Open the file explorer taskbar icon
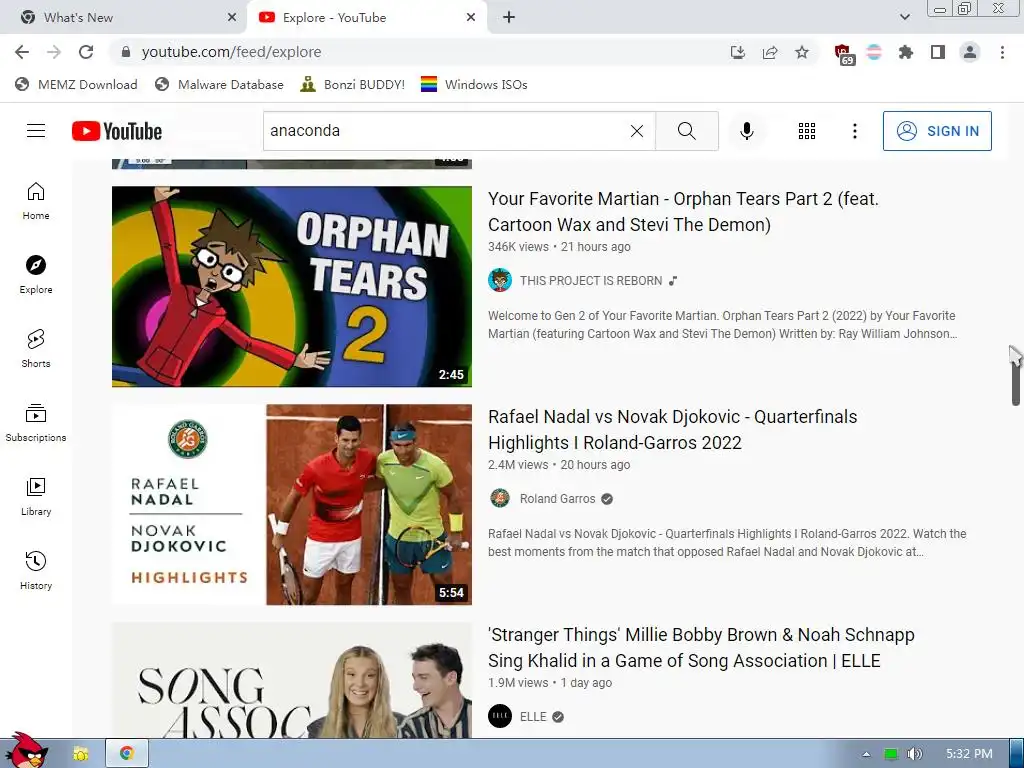 [x=80, y=754]
